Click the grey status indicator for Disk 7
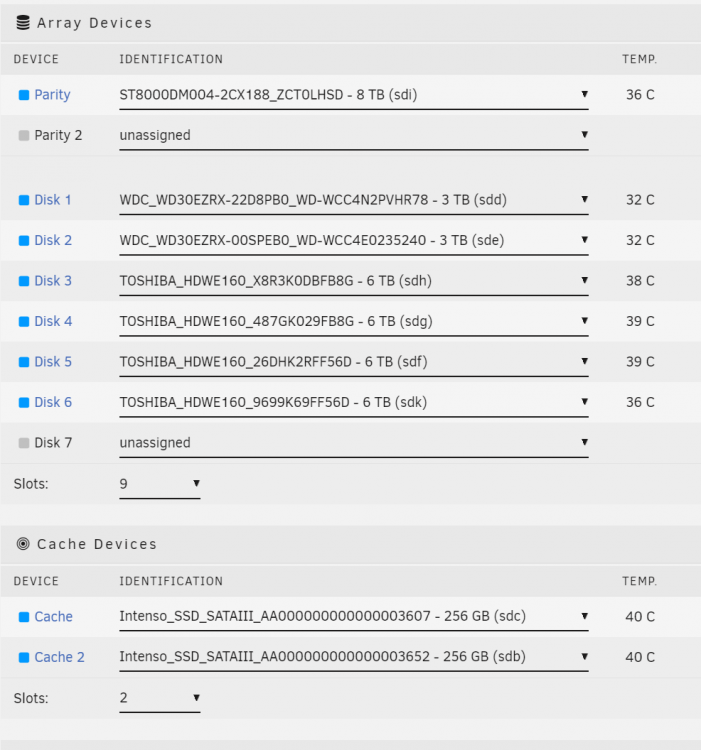 [x=23, y=443]
